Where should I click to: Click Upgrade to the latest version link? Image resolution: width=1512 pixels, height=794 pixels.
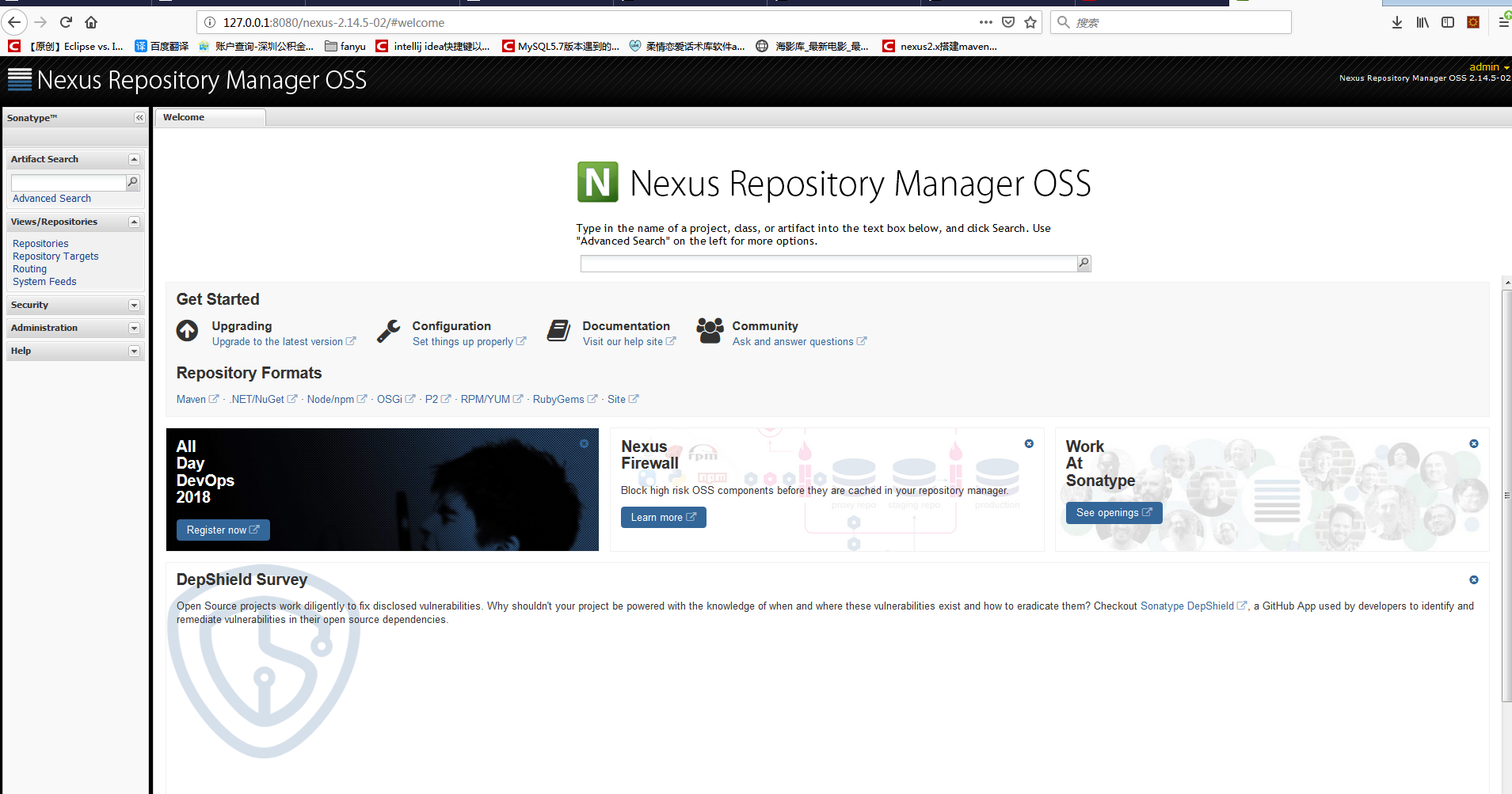(x=284, y=342)
